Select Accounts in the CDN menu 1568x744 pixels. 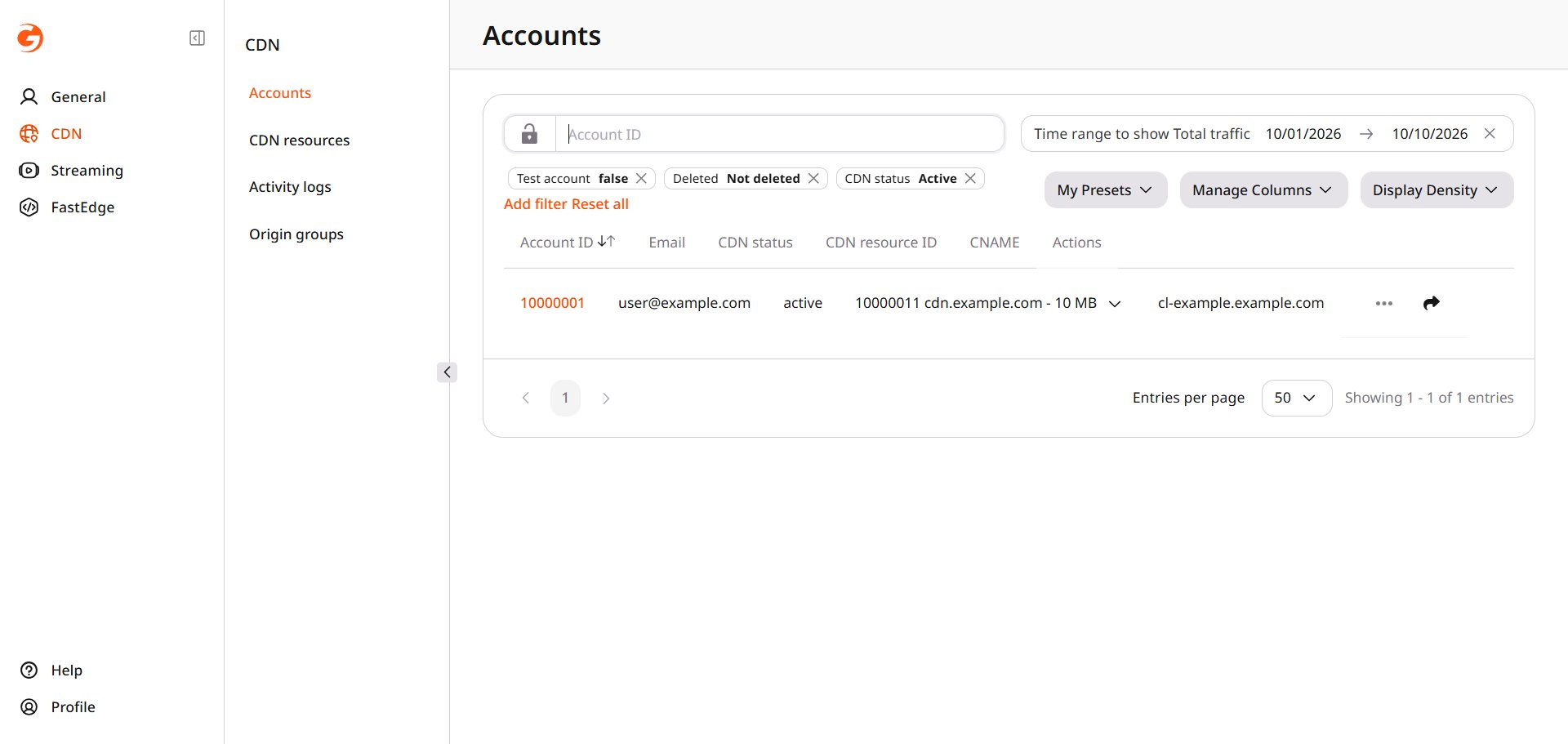click(280, 93)
